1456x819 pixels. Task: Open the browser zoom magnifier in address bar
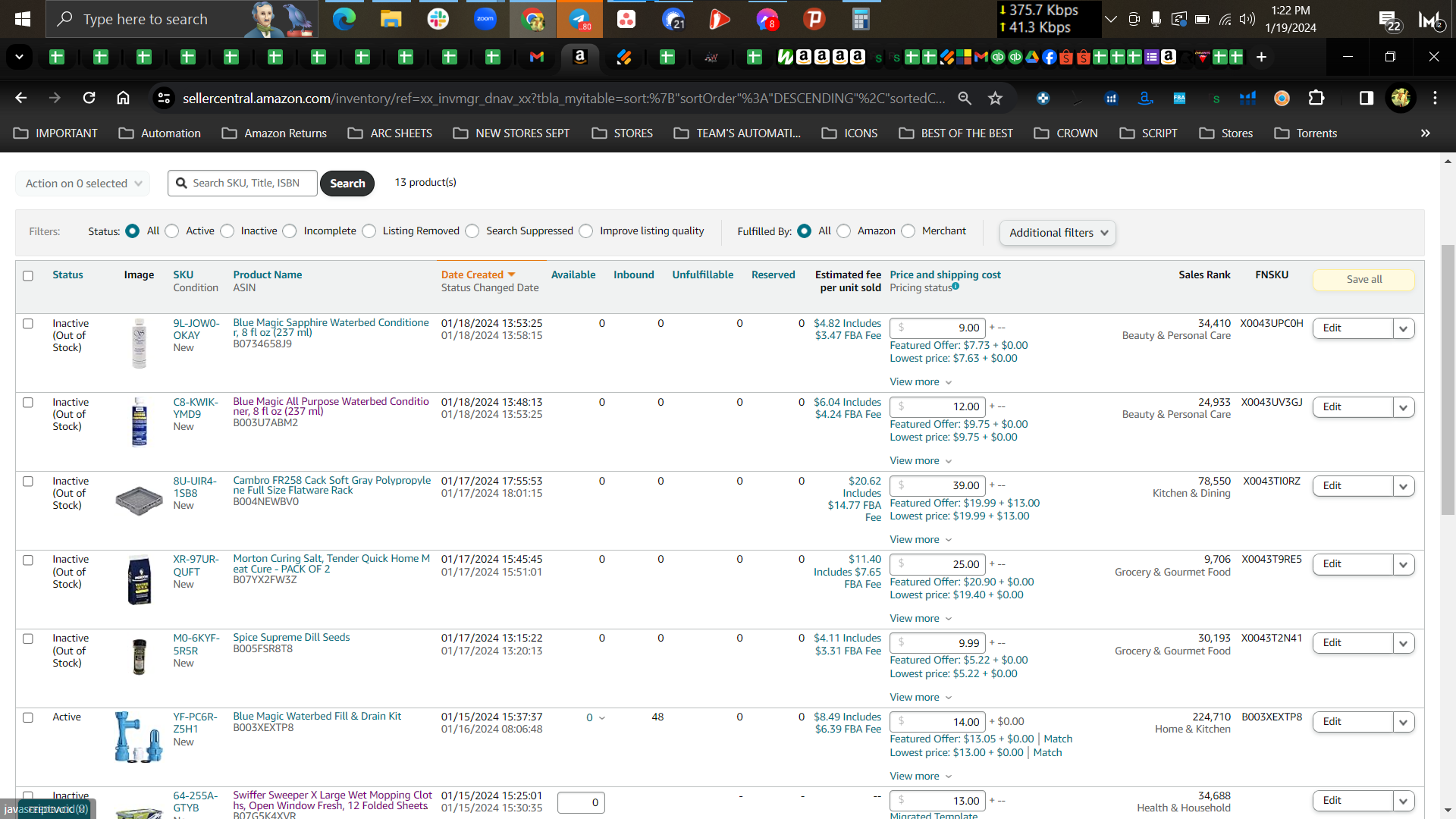click(x=965, y=98)
